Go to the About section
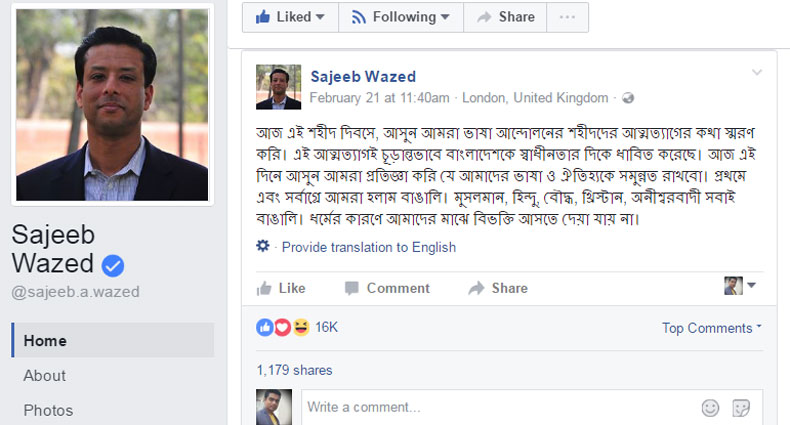 (x=45, y=376)
